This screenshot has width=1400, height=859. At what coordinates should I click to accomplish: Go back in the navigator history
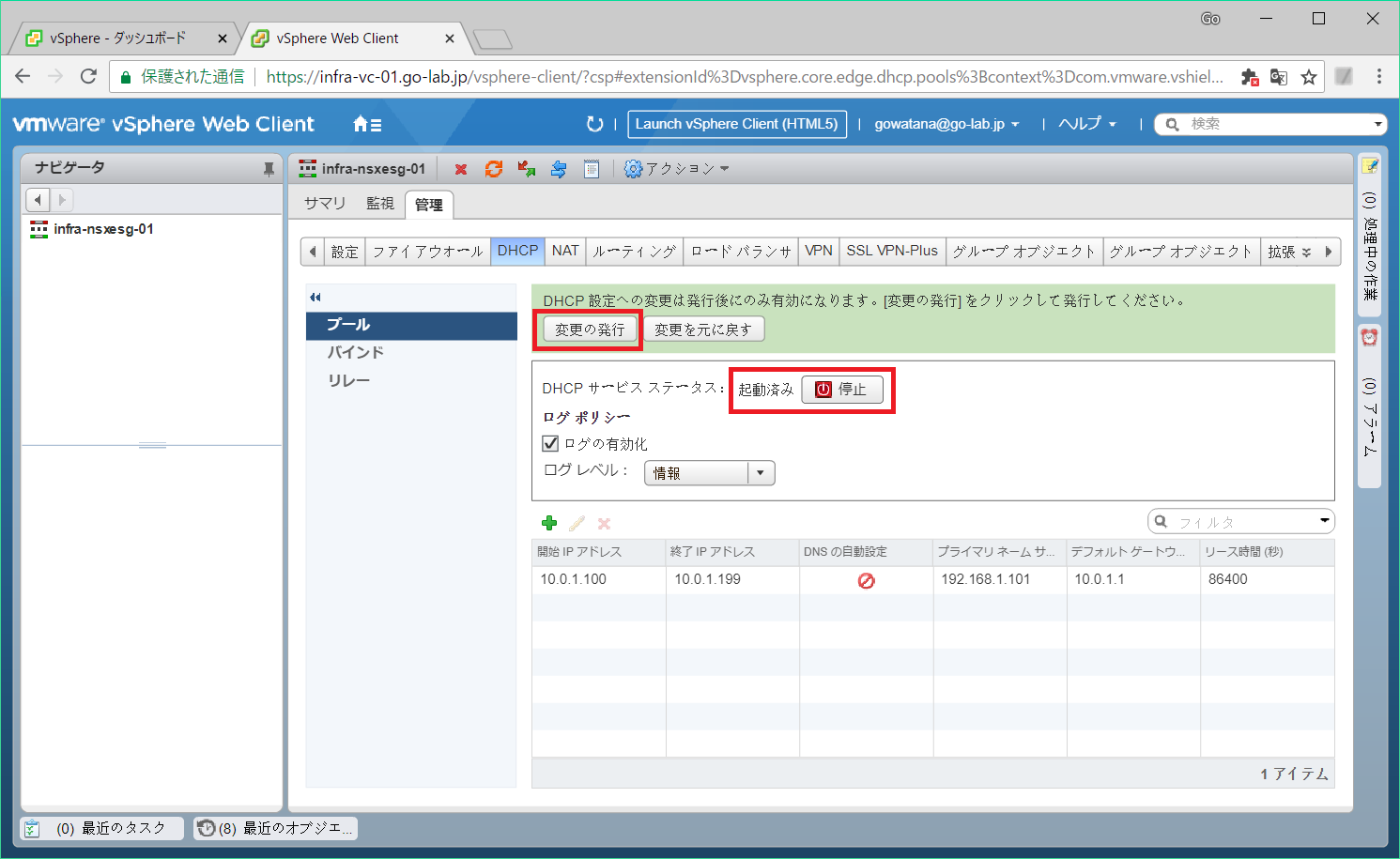coord(38,200)
